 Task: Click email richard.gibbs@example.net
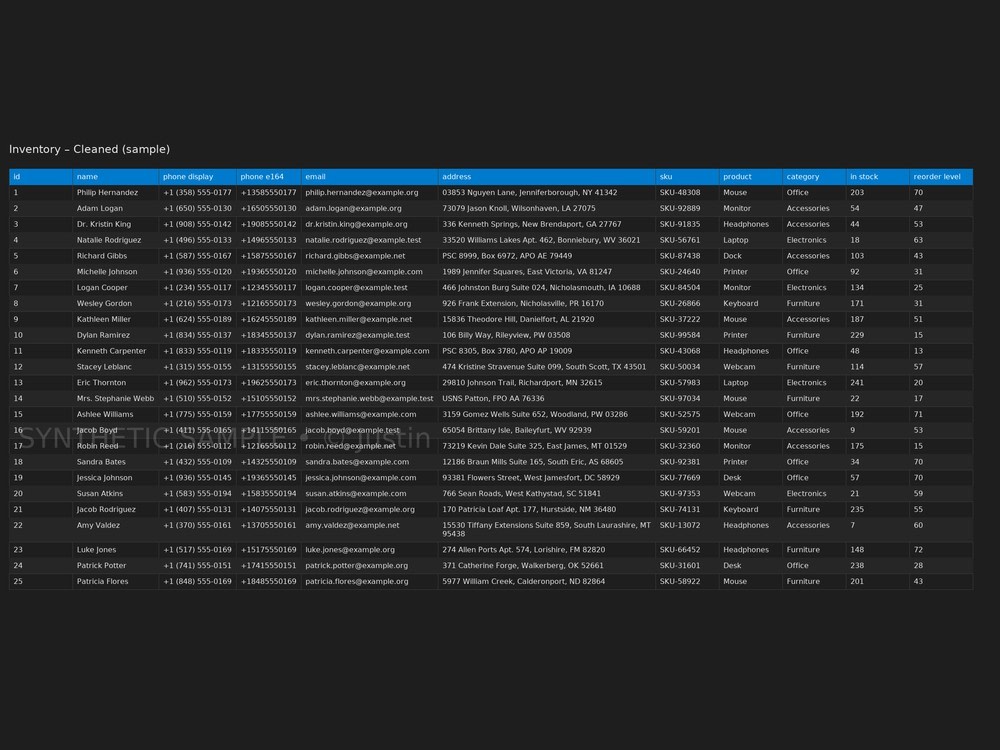click(x=369, y=256)
